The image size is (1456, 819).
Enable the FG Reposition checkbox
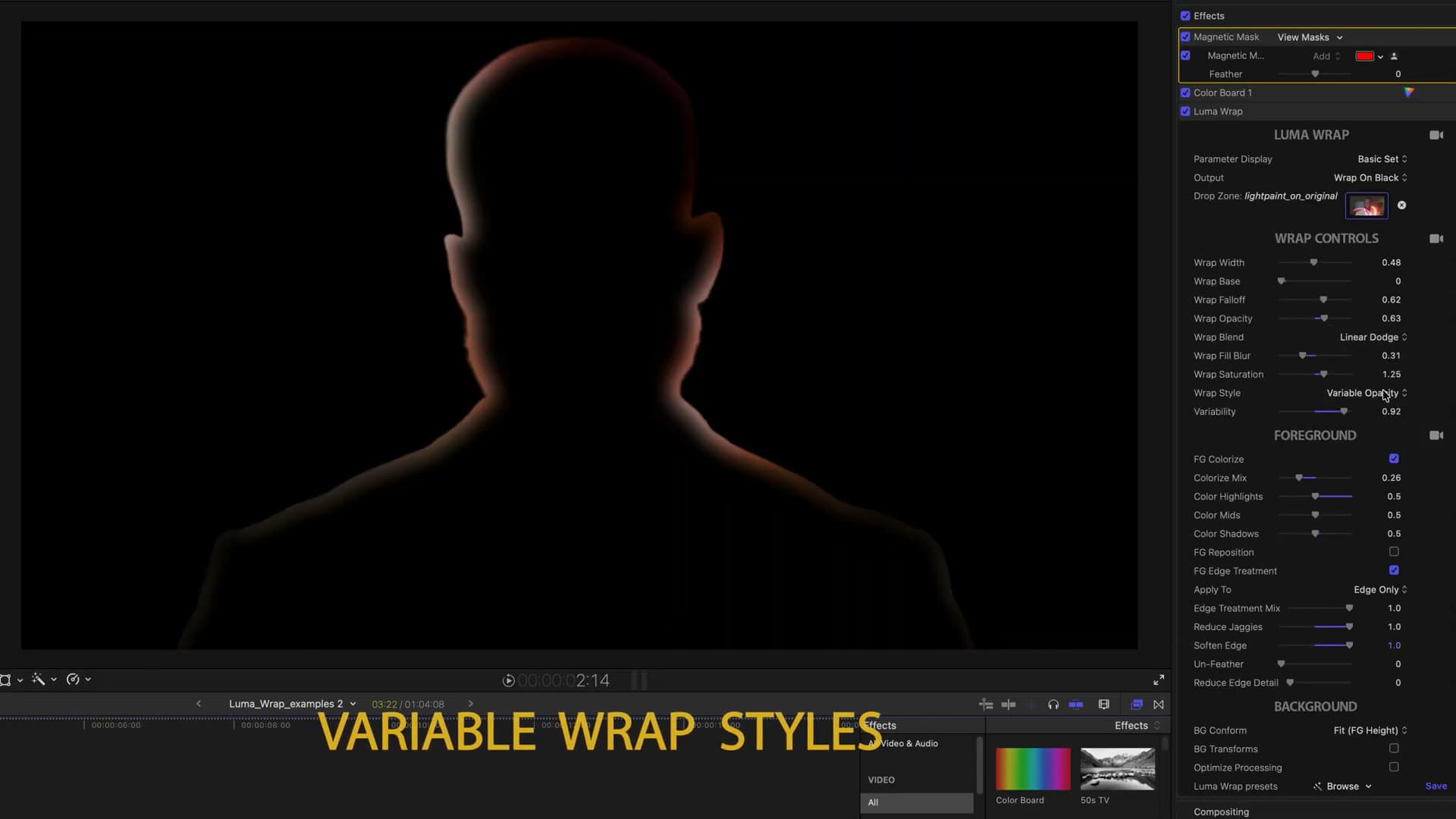click(1394, 552)
